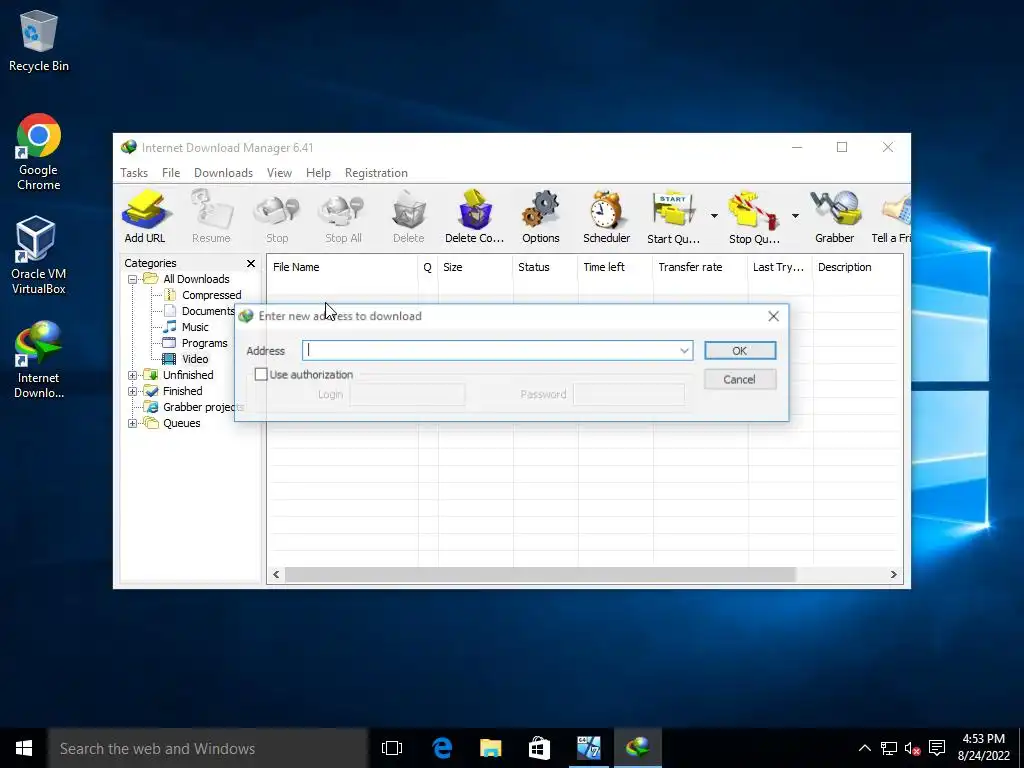Click the Stop All toolbar icon
This screenshot has width=1024, height=768.
[343, 217]
